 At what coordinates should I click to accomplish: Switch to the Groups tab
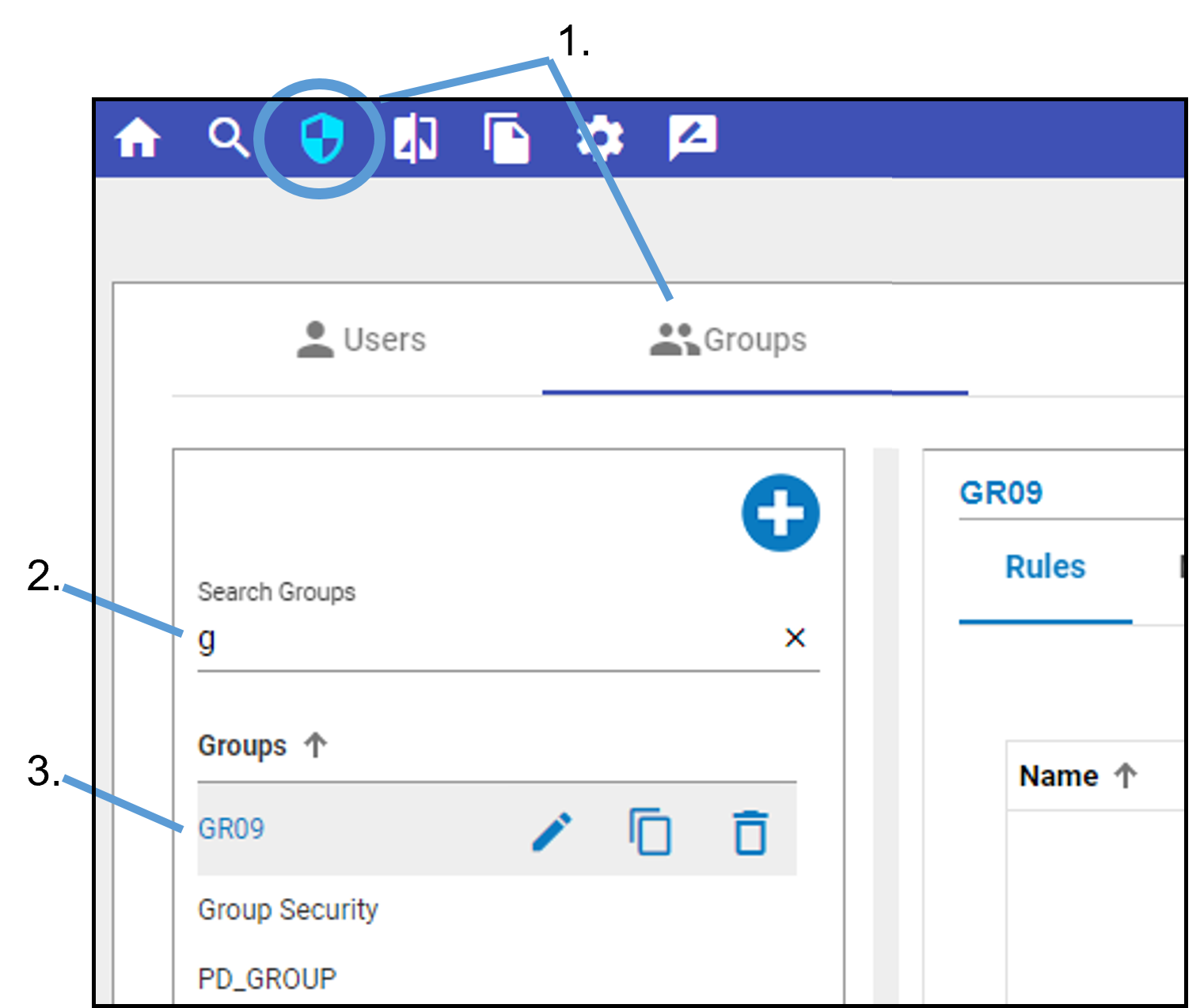click(x=730, y=340)
